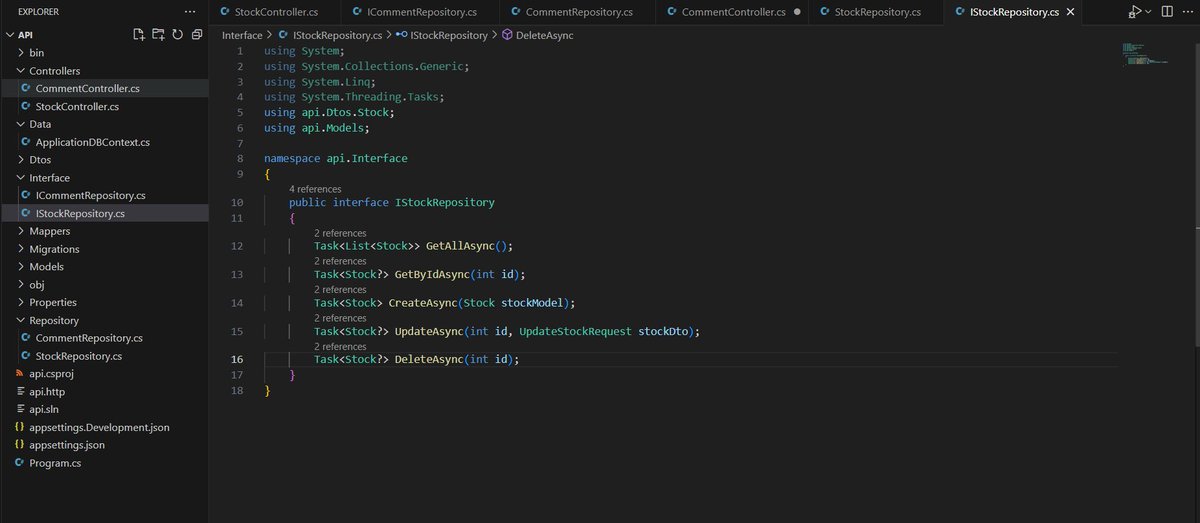Viewport: 1200px width, 523px height.
Task: Open StockRepository.cs in Explorer
Action: coord(79,356)
